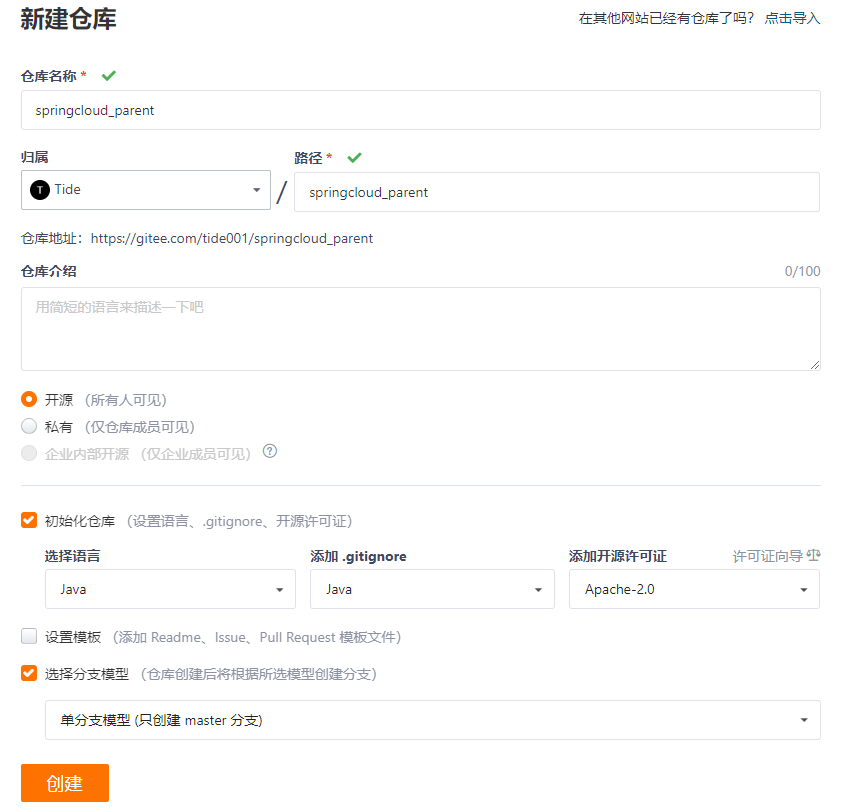
Task: Click the 路径 input field
Action: click(x=557, y=192)
